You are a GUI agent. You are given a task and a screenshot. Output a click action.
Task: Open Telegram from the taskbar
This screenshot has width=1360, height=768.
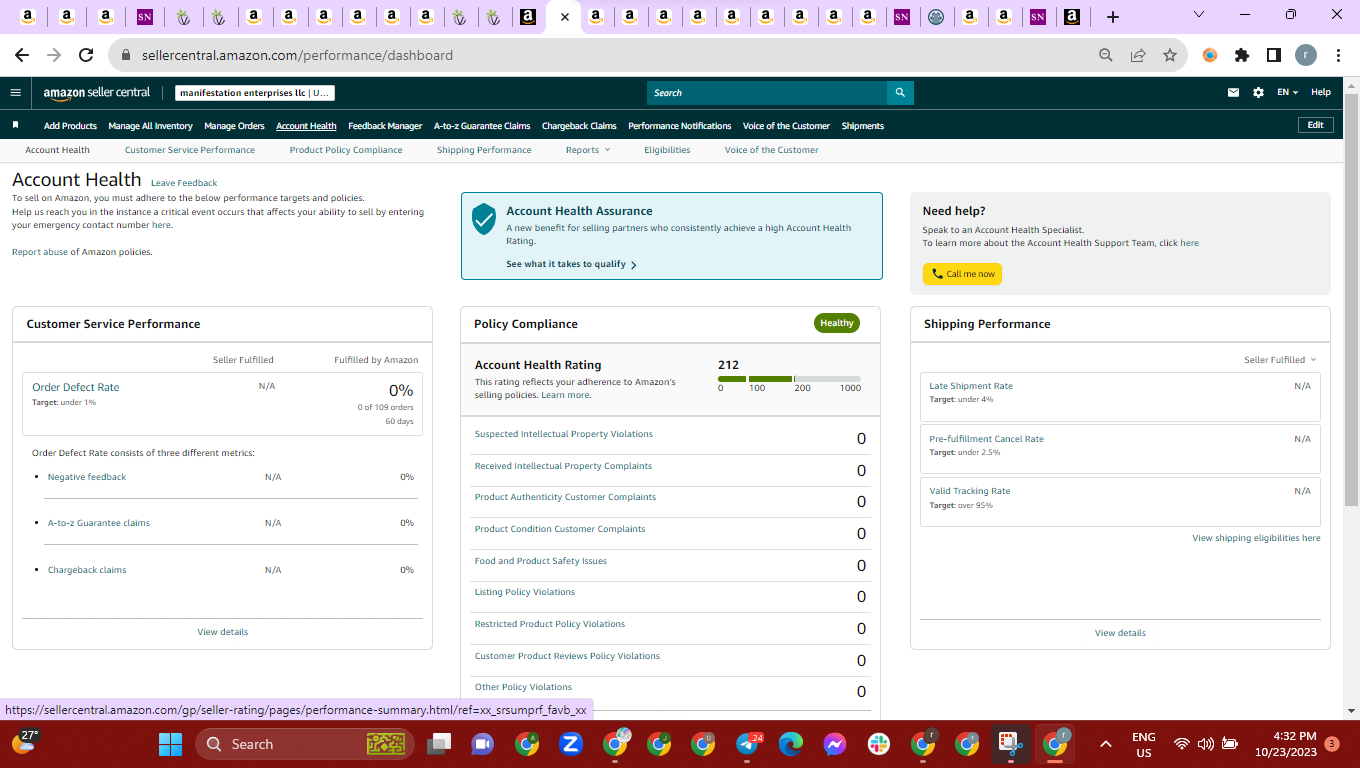(x=748, y=744)
